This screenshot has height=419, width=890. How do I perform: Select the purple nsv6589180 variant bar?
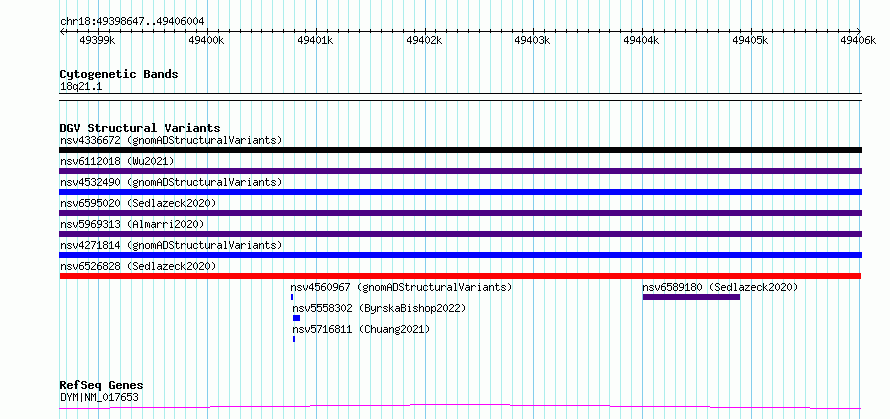(x=691, y=297)
